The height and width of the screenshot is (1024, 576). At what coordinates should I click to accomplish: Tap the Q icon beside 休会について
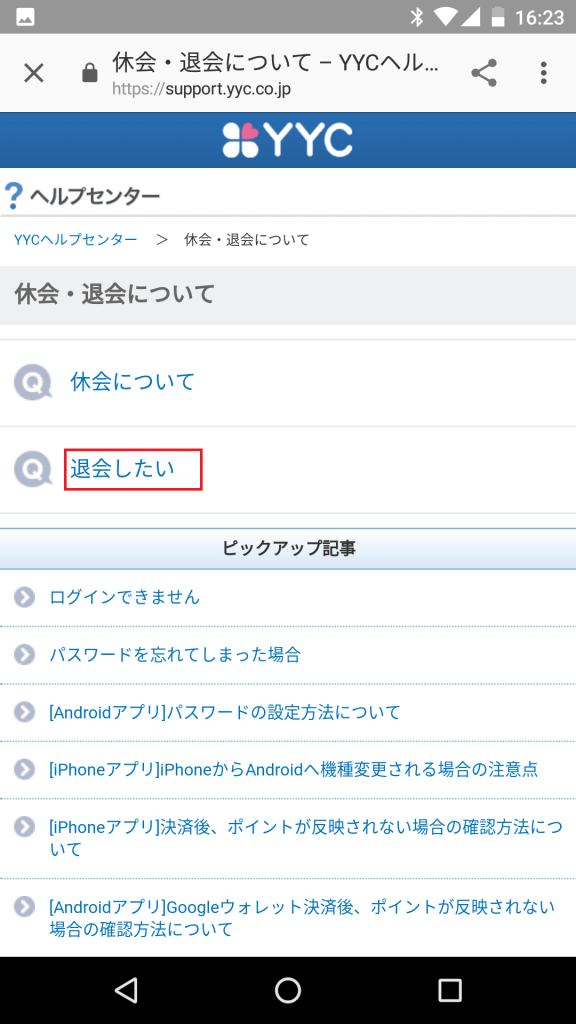[x=33, y=383]
